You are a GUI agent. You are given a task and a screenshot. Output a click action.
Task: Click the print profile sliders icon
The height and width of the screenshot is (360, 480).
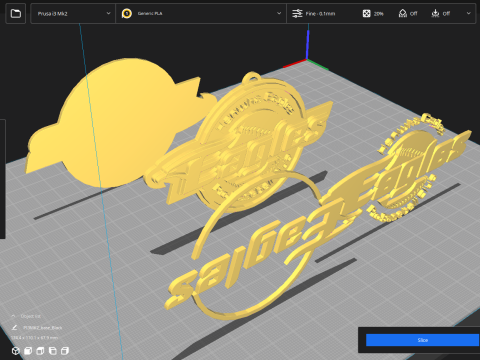tap(297, 14)
